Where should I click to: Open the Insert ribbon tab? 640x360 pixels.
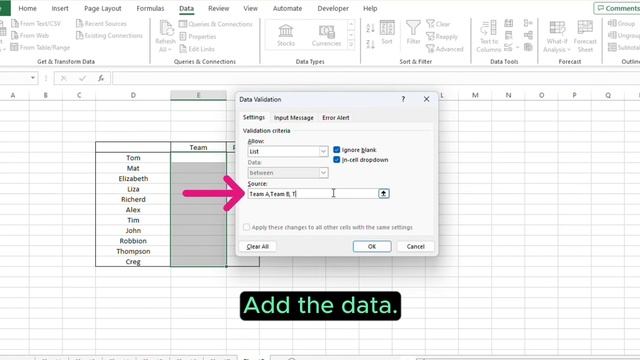pos(60,8)
